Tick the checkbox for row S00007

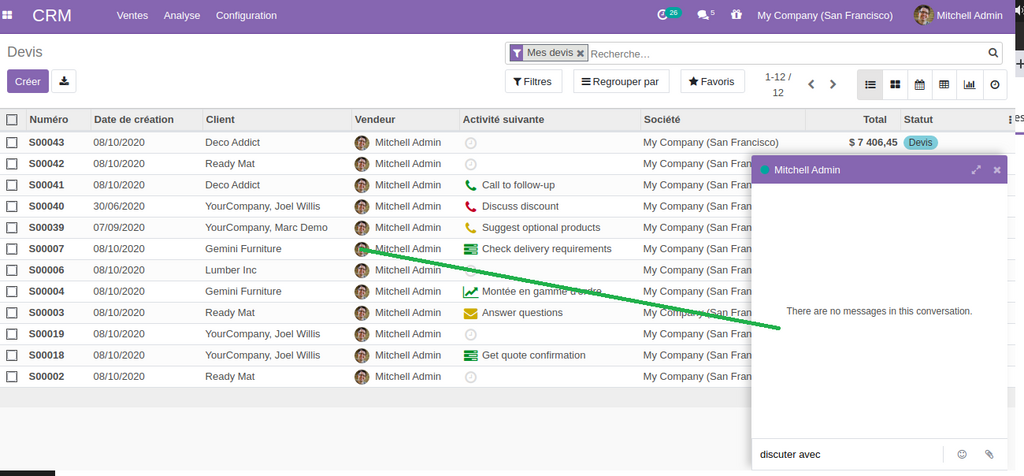coord(12,249)
